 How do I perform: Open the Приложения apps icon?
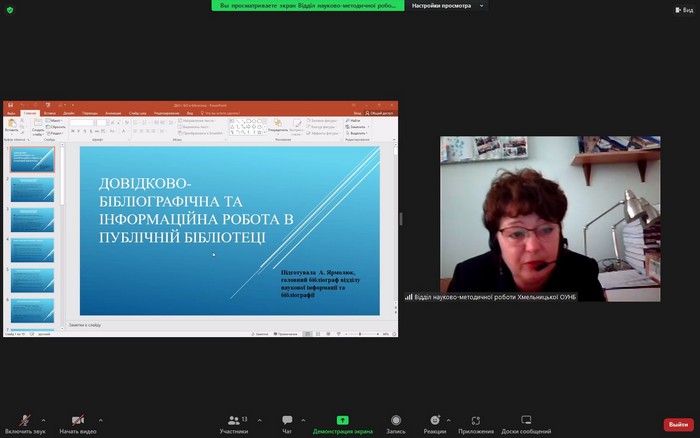coord(476,420)
